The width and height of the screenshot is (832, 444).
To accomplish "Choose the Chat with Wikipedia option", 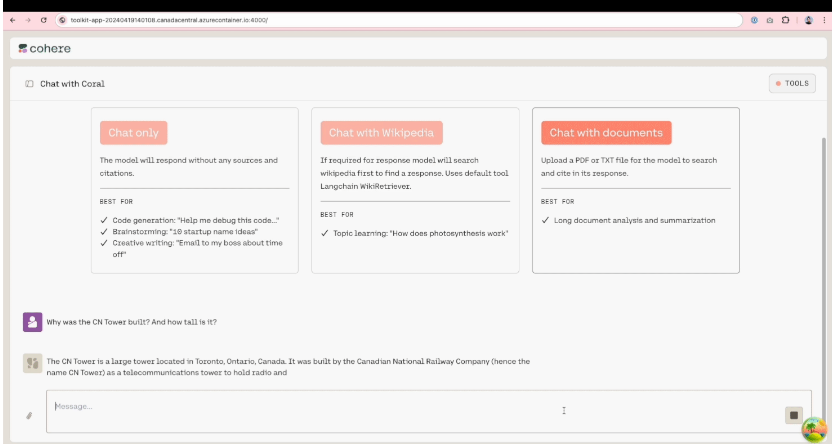I will coord(381,132).
